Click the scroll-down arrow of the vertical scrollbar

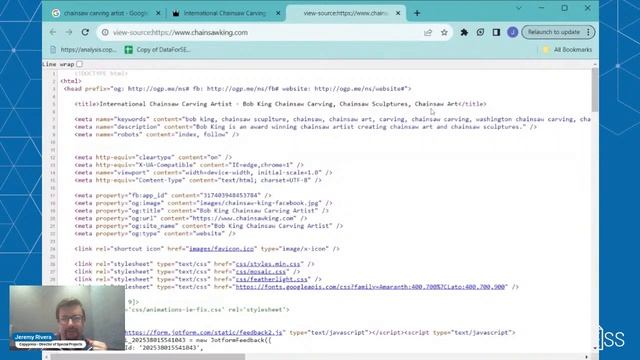pos(595,348)
